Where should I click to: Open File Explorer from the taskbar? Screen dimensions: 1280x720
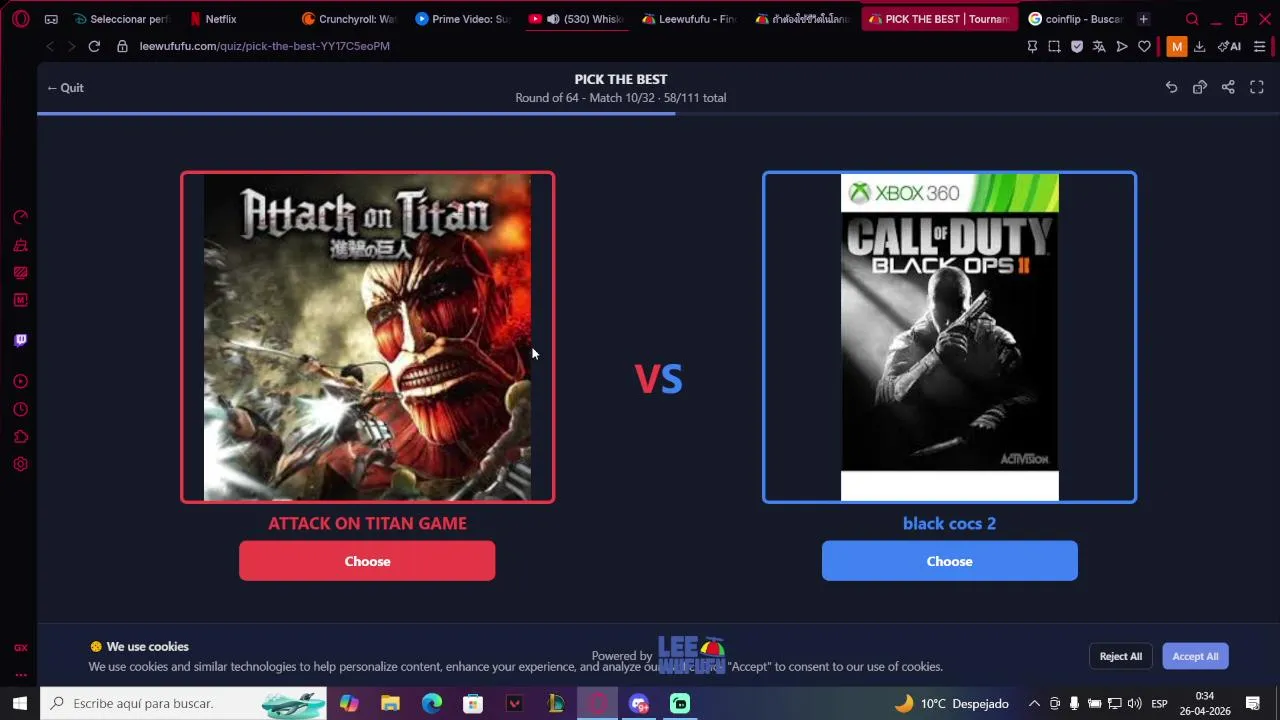(x=390, y=703)
